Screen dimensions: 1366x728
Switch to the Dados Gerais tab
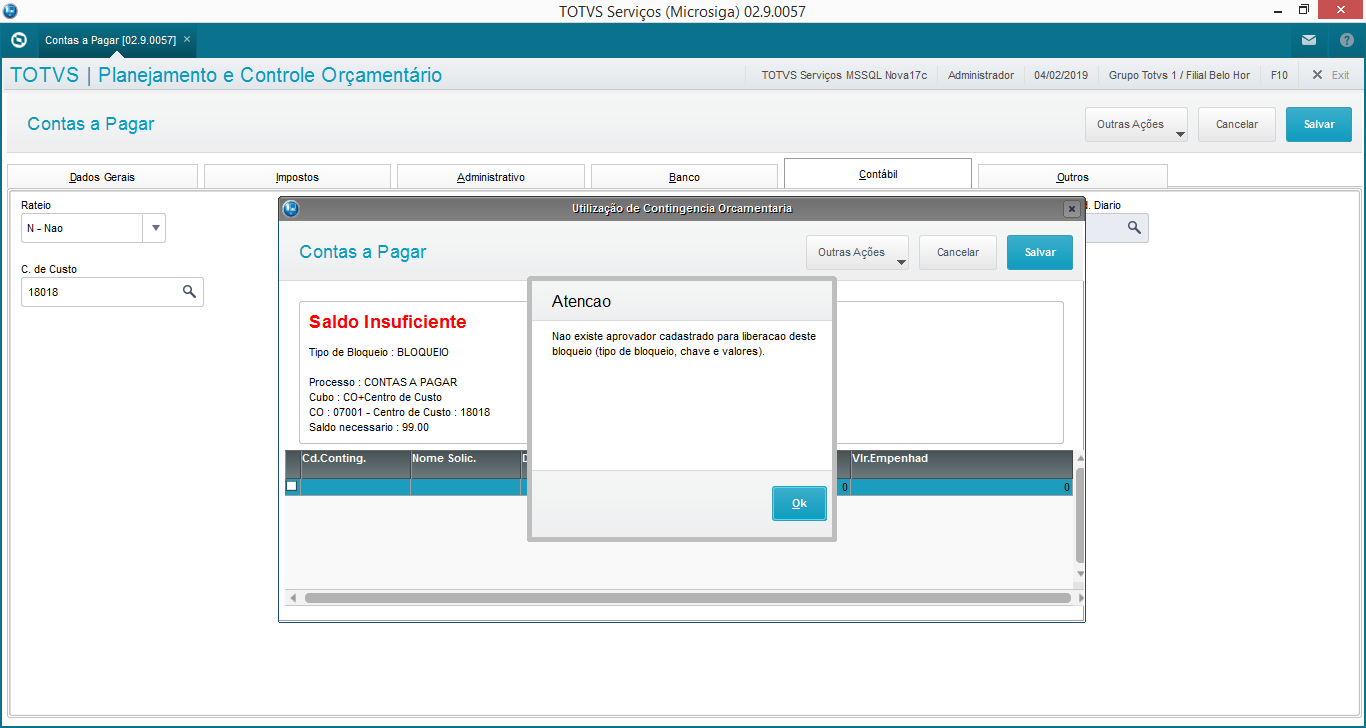(102, 177)
